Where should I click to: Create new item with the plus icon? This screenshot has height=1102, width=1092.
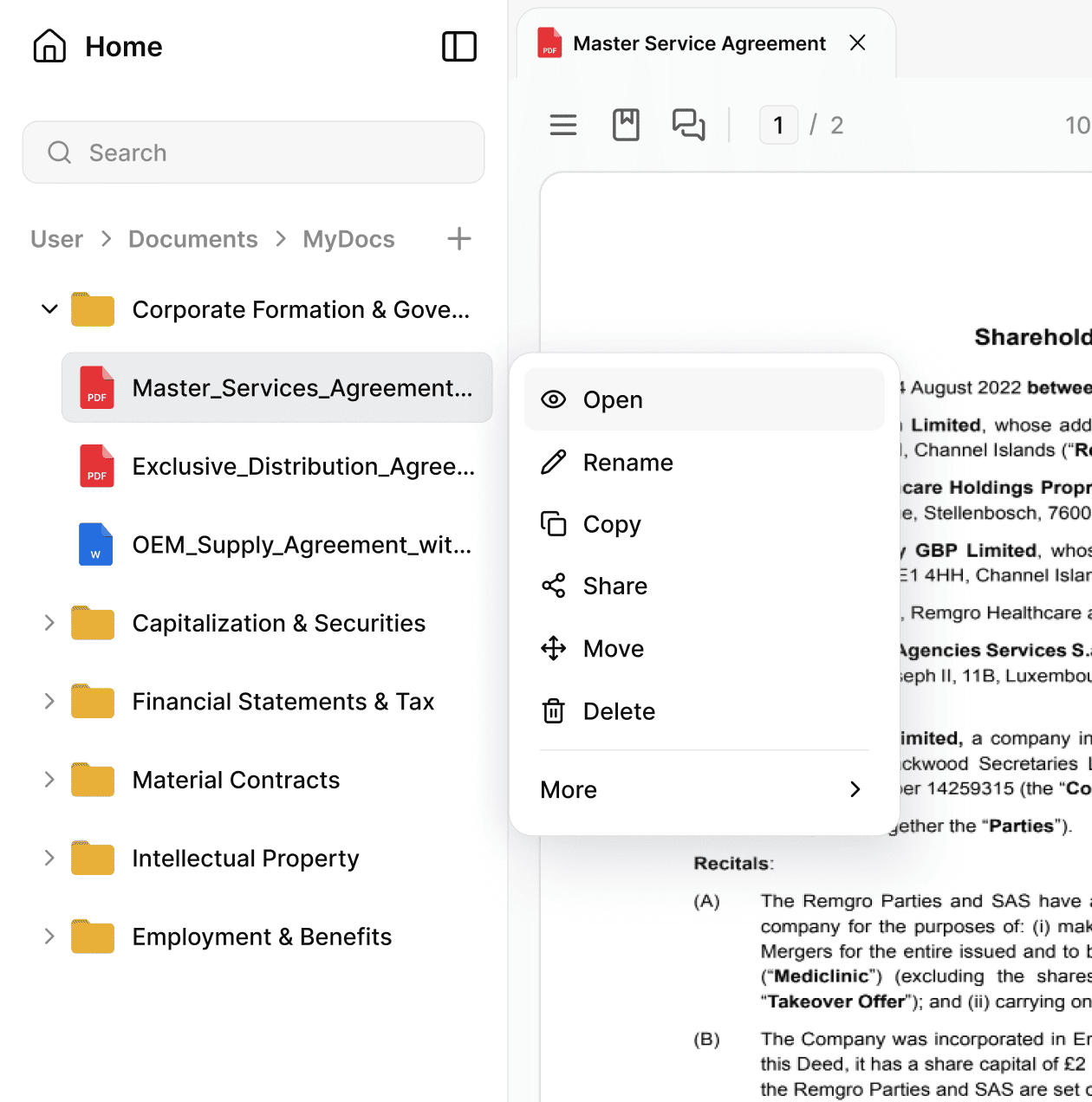458,238
